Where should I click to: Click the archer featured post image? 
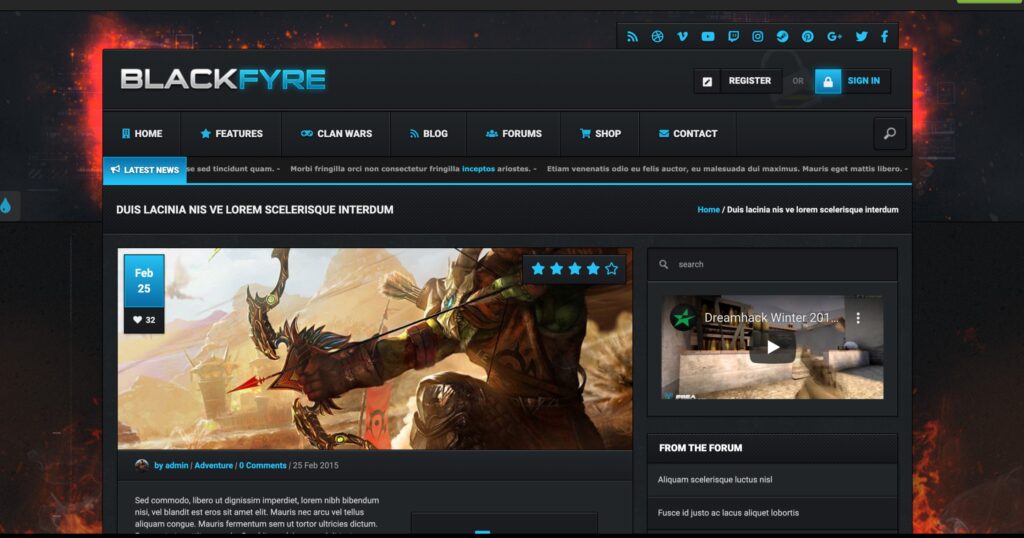[x=375, y=348]
